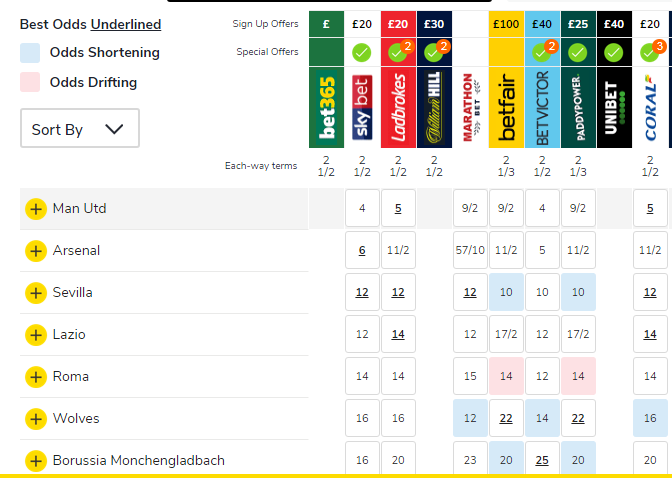Click the Odds Shortening blue swatch
The image size is (672, 478).
[30, 53]
